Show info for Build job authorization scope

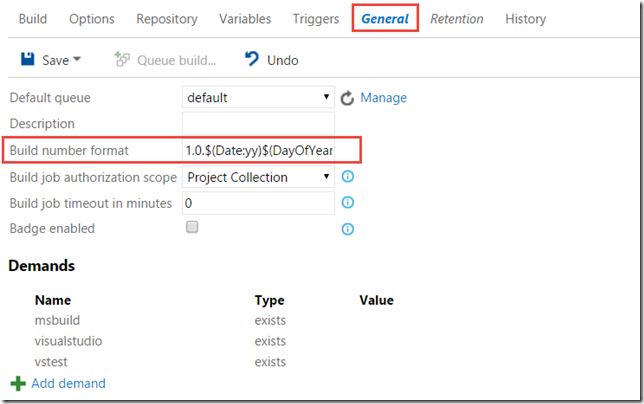347,177
